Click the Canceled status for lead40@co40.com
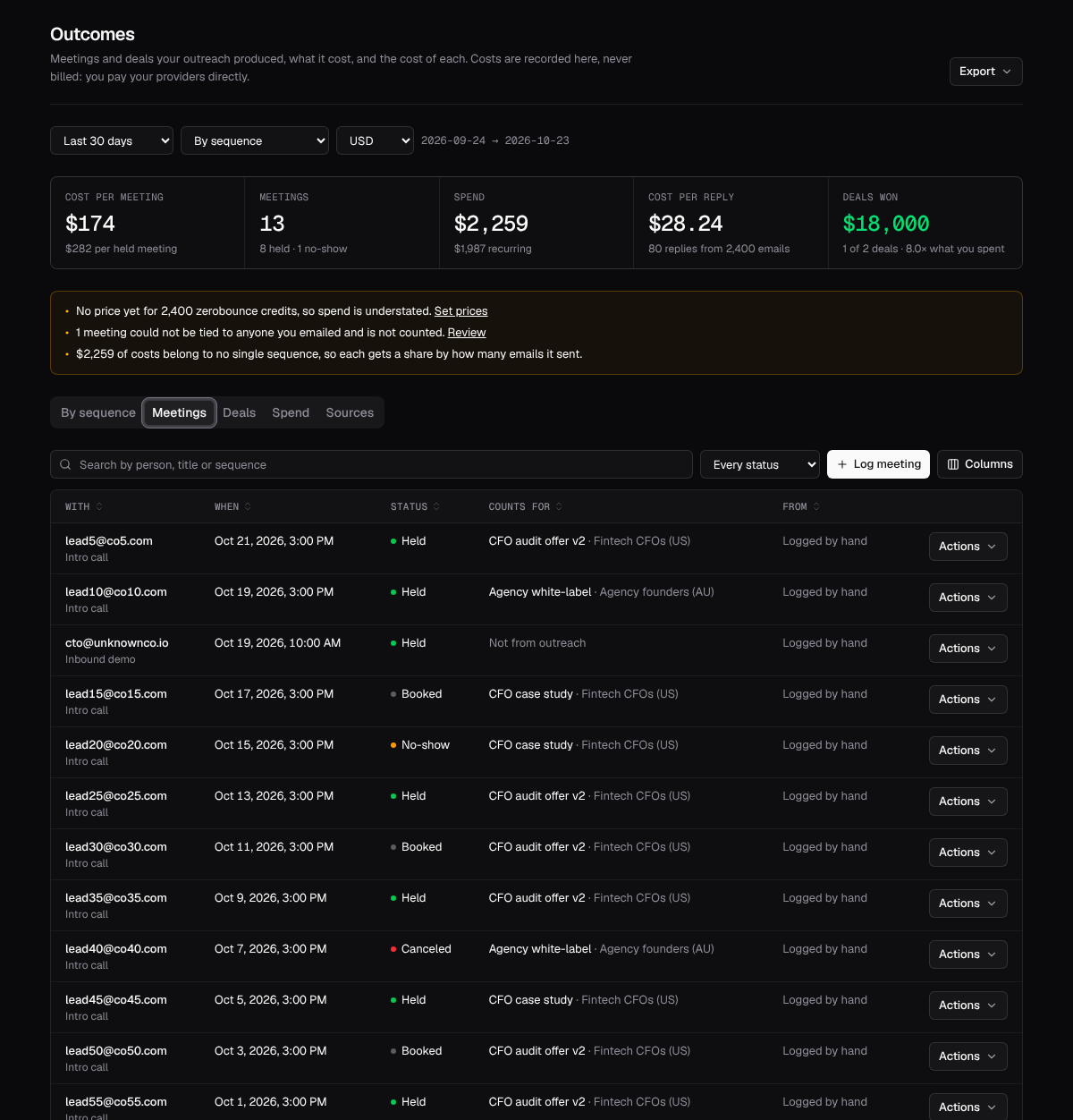1073x1120 pixels. pos(421,949)
